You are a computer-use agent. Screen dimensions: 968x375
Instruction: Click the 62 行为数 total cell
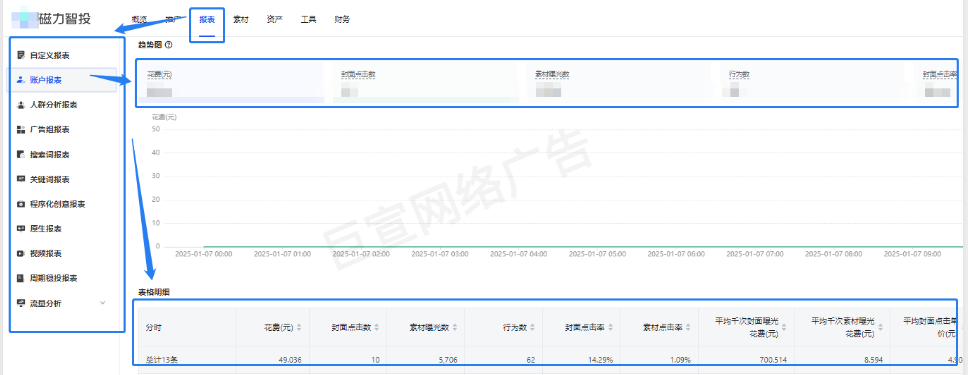[531, 359]
